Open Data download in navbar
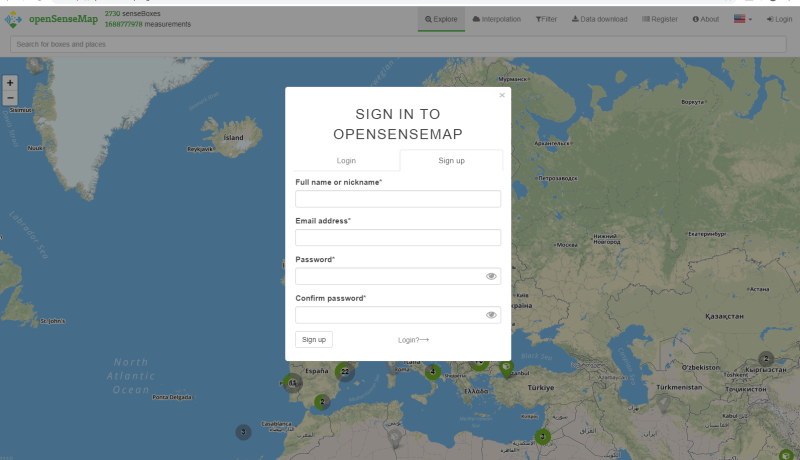 click(x=599, y=19)
